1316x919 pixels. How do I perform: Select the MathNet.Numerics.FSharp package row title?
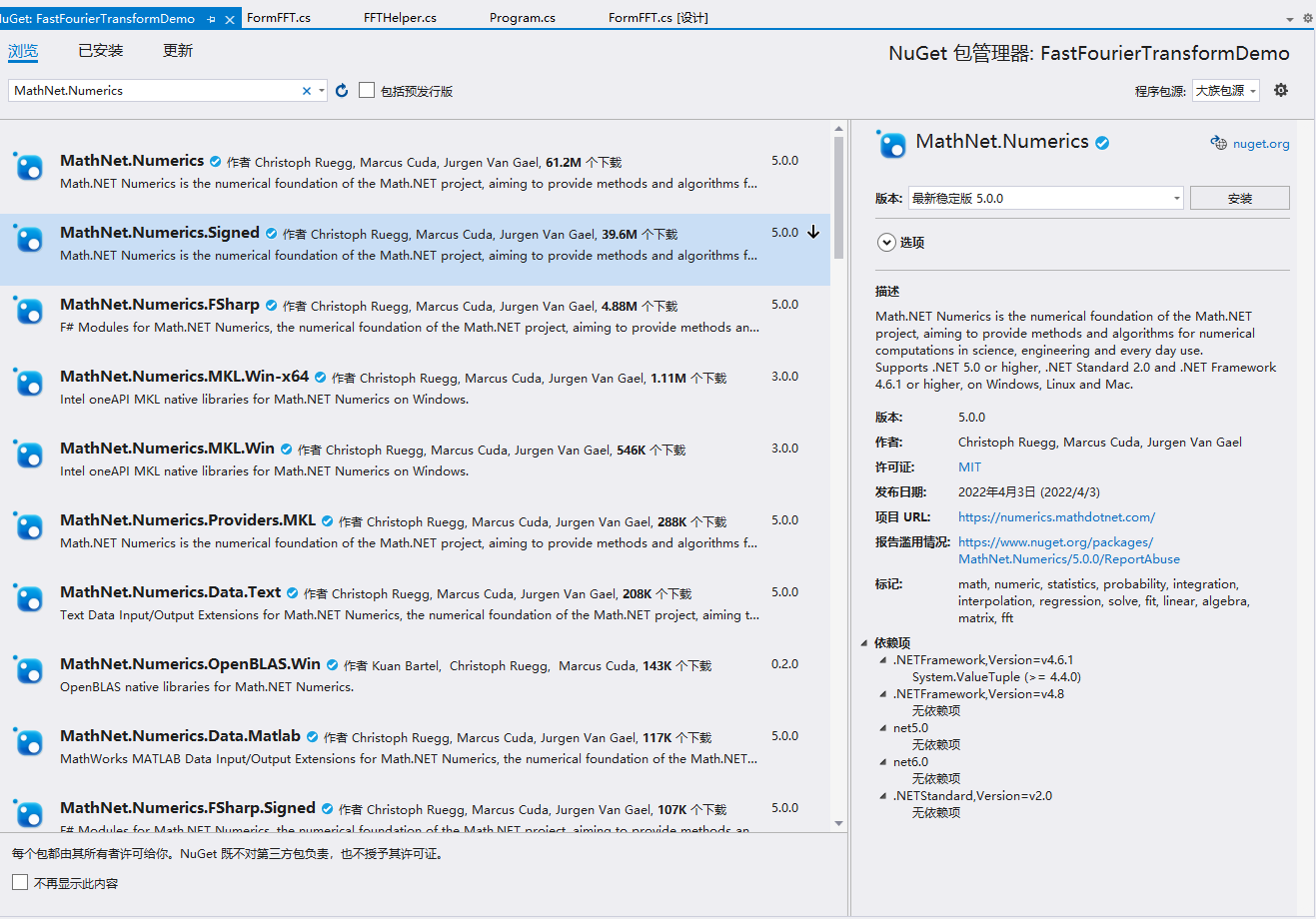tap(160, 305)
